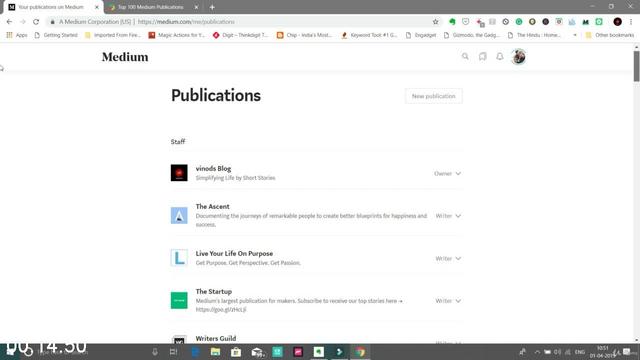
Task: Open The Hindu bookmark
Action: [534, 35]
